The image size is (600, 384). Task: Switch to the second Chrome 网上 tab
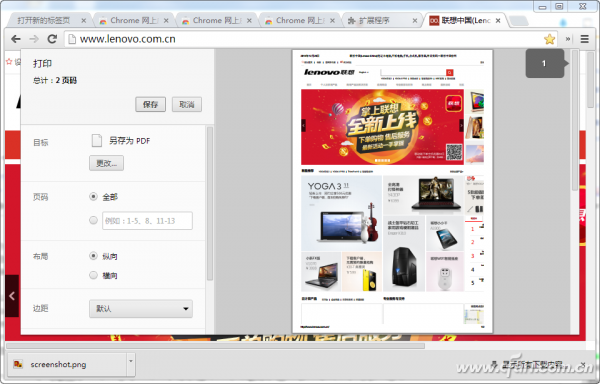(x=217, y=21)
